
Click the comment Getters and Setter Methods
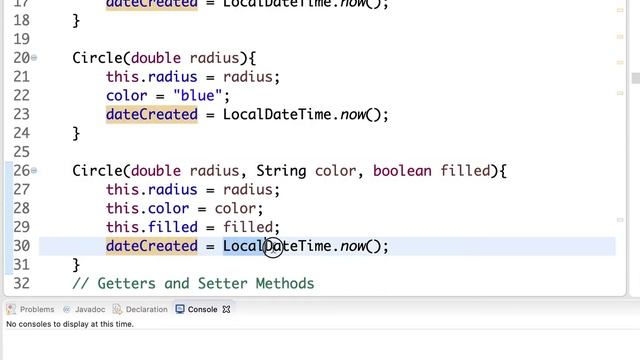coord(193,283)
